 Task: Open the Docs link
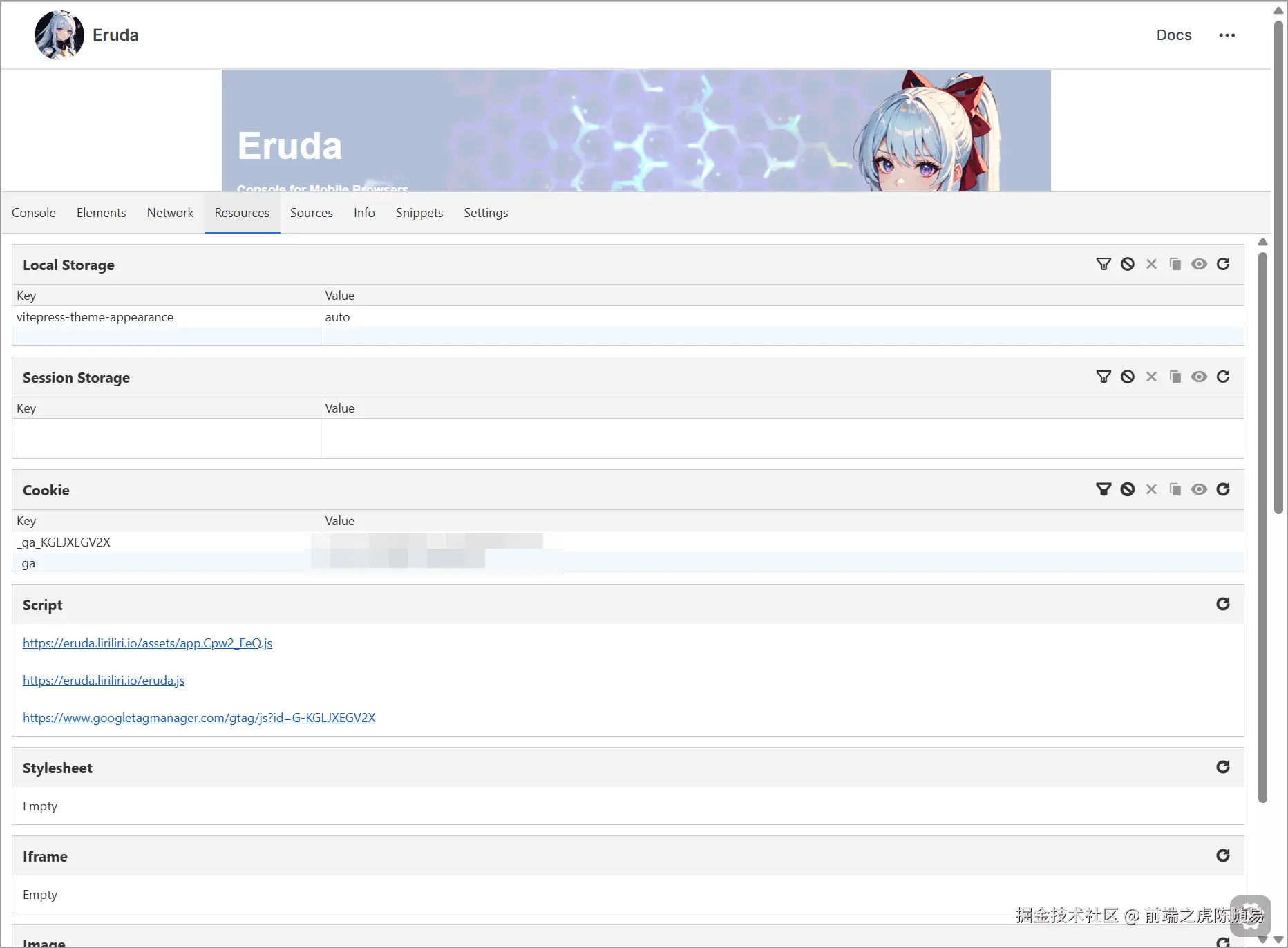pyautogui.click(x=1174, y=35)
